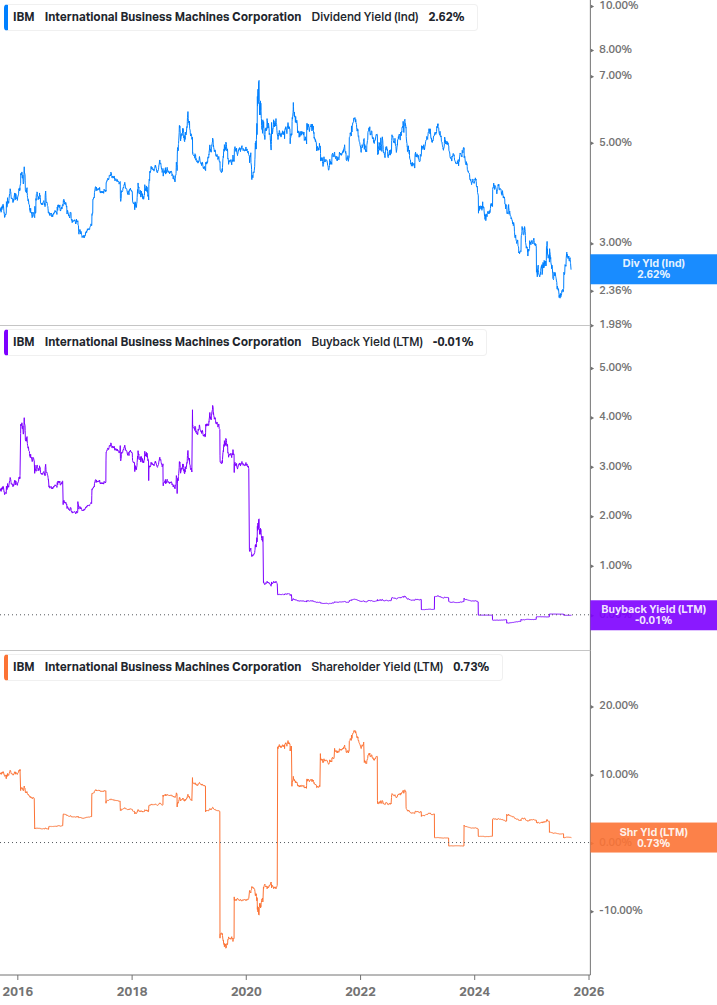Click the IBM ticker in shareholder yield legend
This screenshot has width=717, height=1005.
point(24,667)
